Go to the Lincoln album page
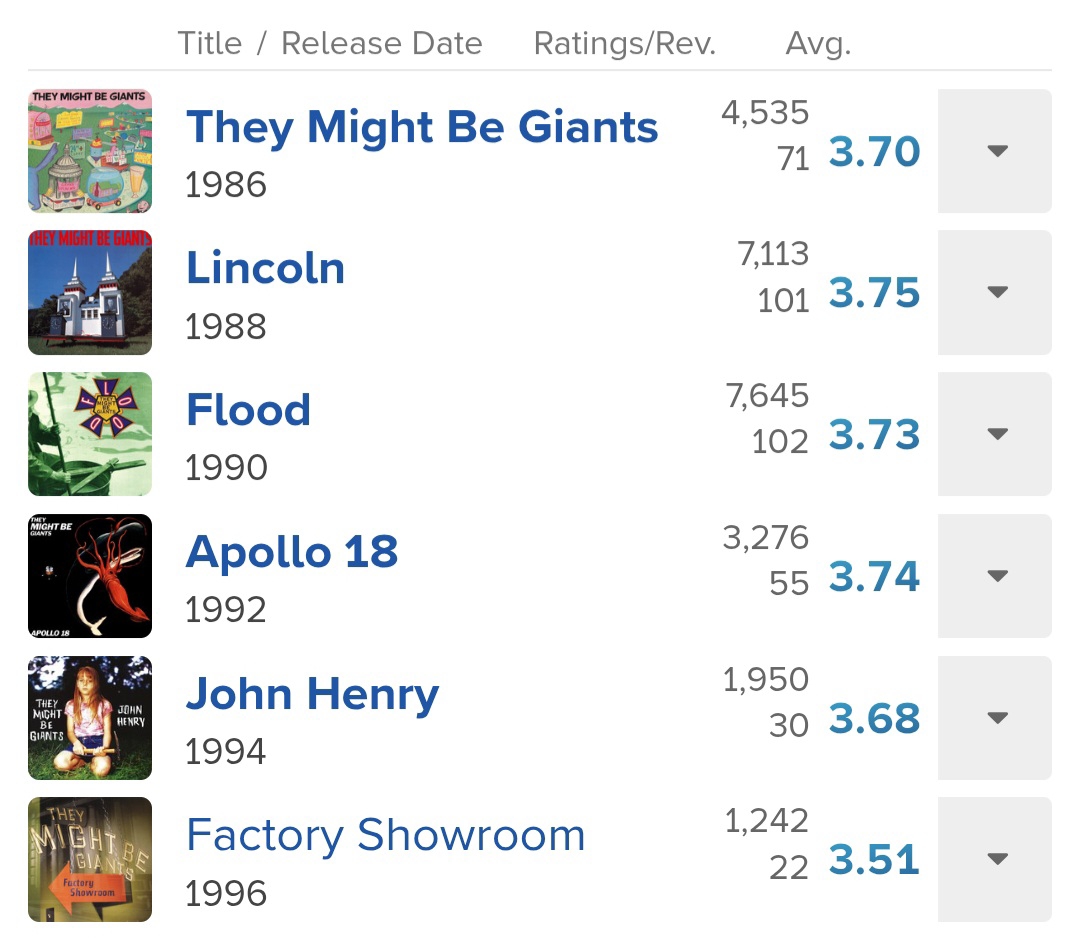The height and width of the screenshot is (938, 1080). [265, 268]
